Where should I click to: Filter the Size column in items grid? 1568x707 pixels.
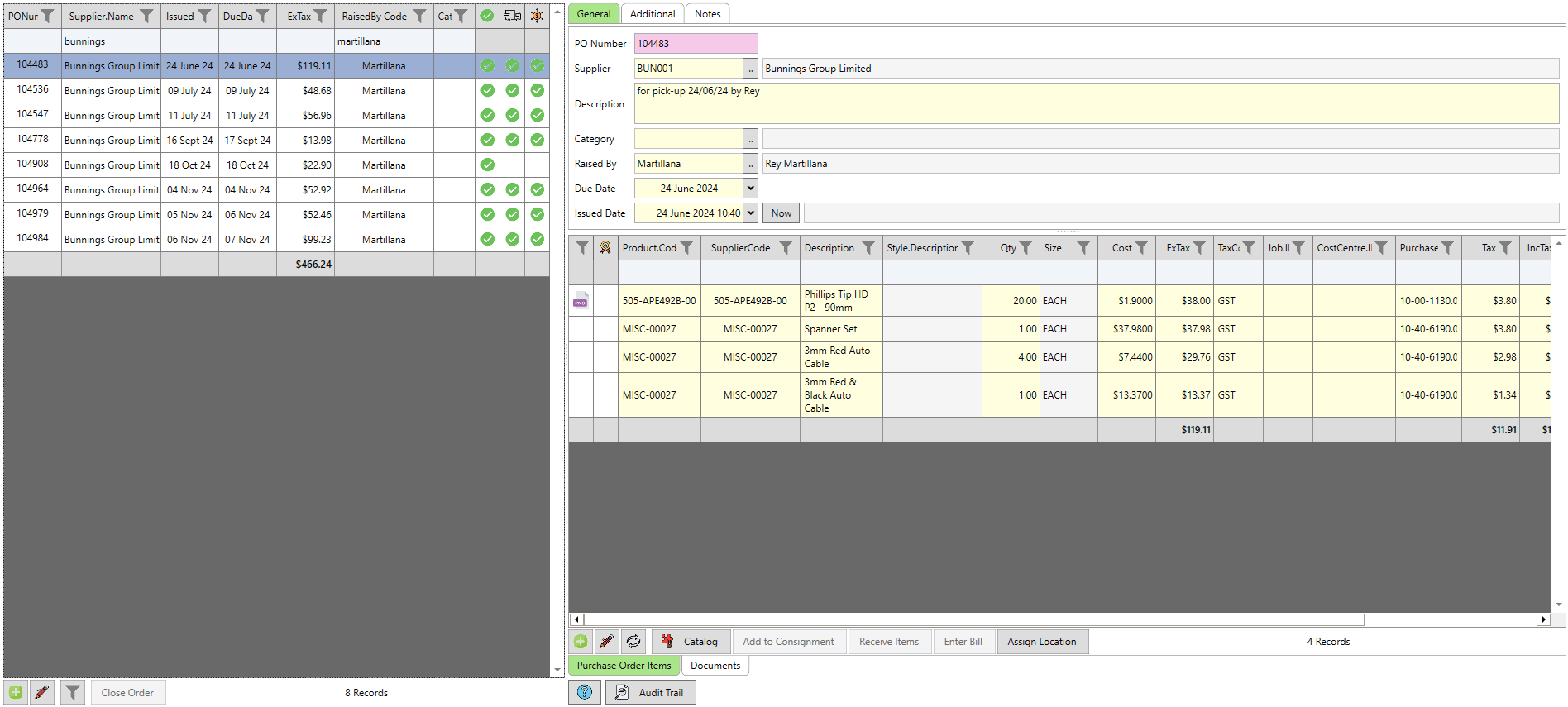click(1083, 247)
